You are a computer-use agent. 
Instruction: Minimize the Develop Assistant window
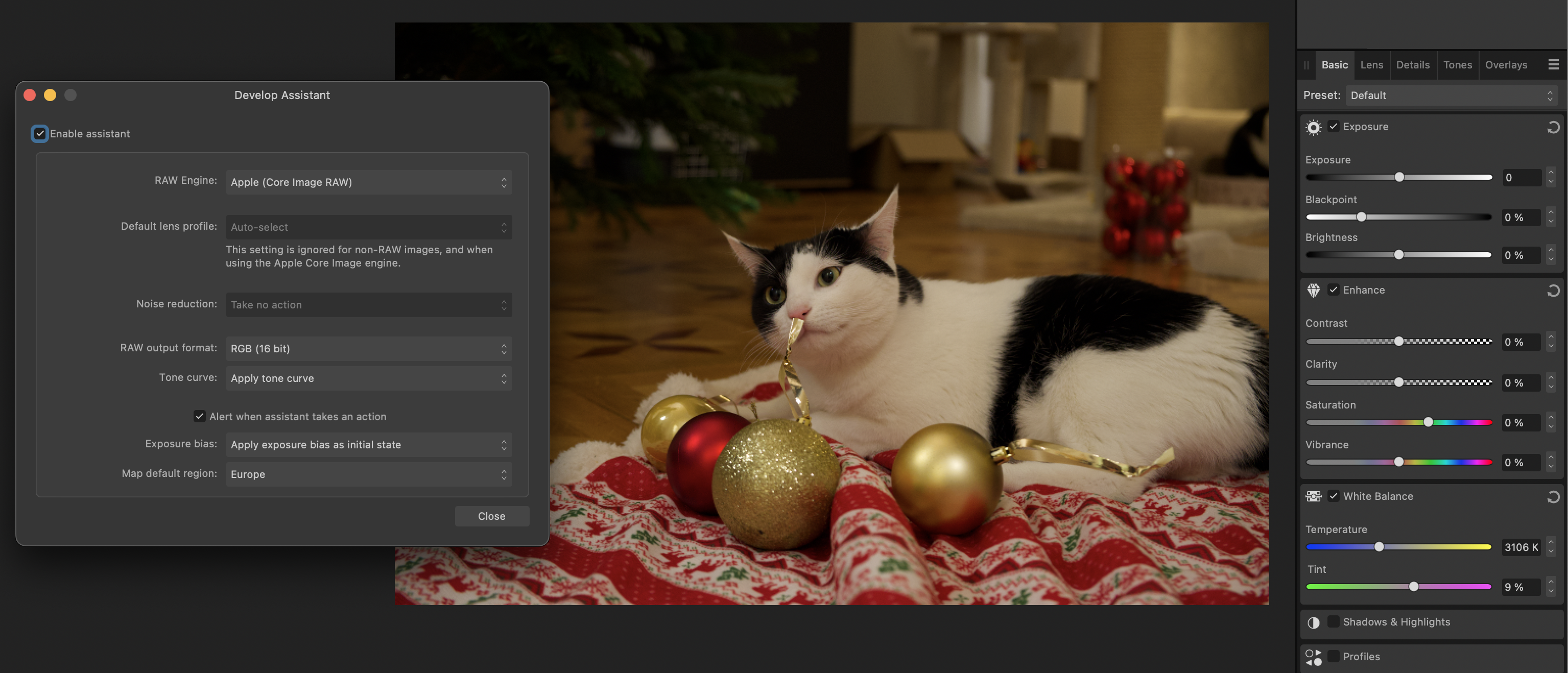[x=50, y=95]
